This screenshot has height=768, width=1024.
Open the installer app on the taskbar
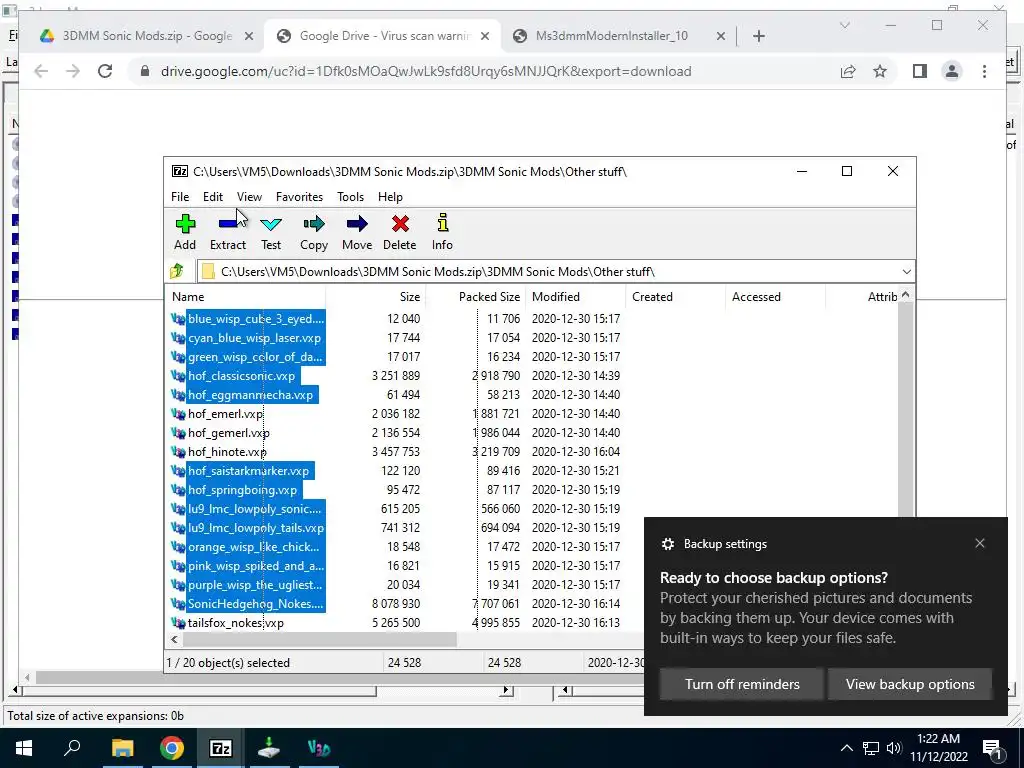click(x=269, y=748)
